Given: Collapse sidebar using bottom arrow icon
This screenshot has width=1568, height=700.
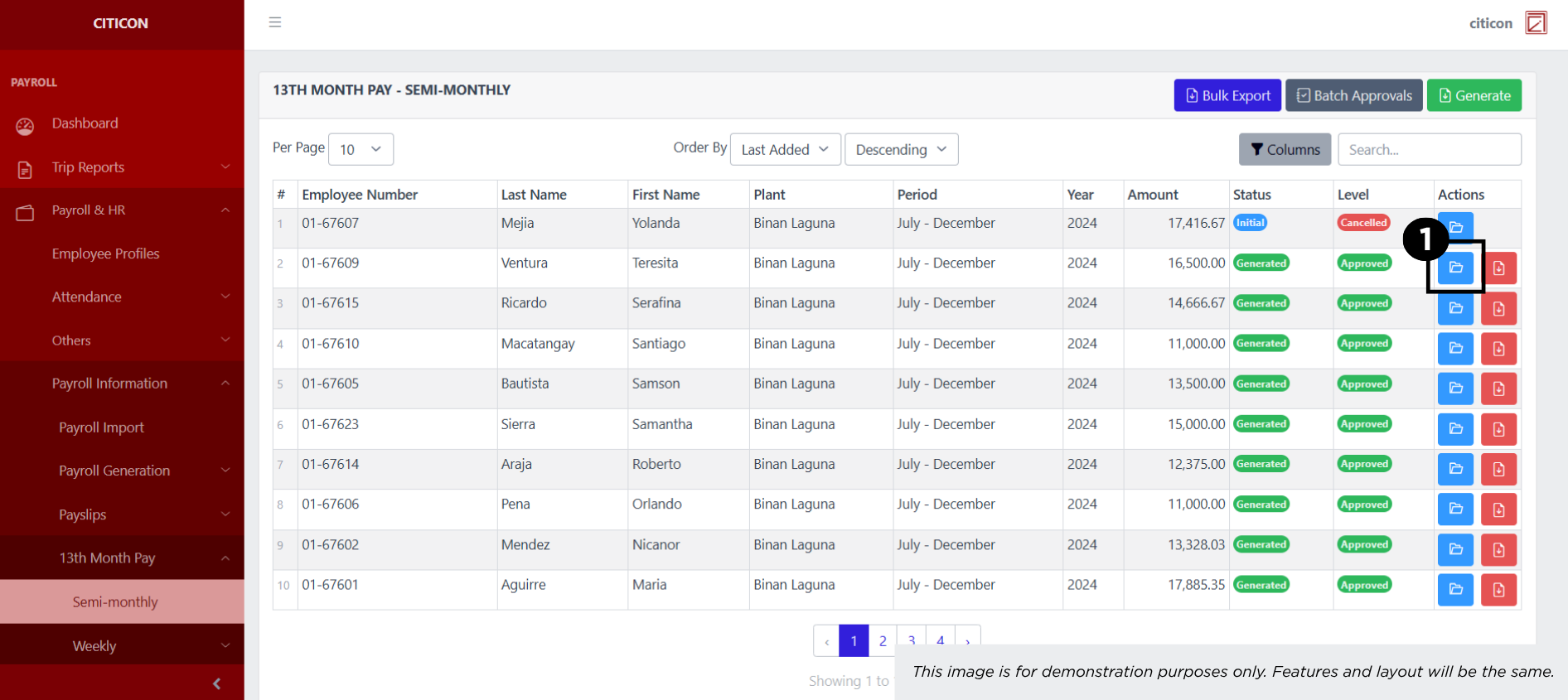Looking at the screenshot, I should [216, 683].
